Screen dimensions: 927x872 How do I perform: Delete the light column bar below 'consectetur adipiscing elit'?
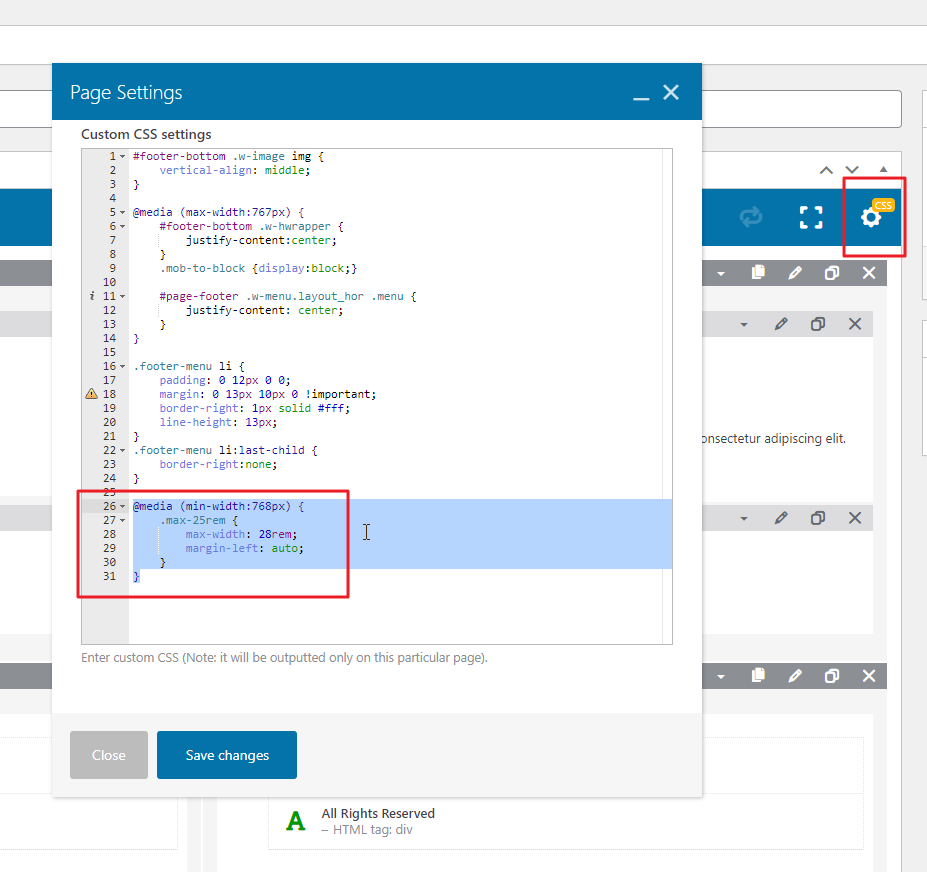click(x=855, y=518)
